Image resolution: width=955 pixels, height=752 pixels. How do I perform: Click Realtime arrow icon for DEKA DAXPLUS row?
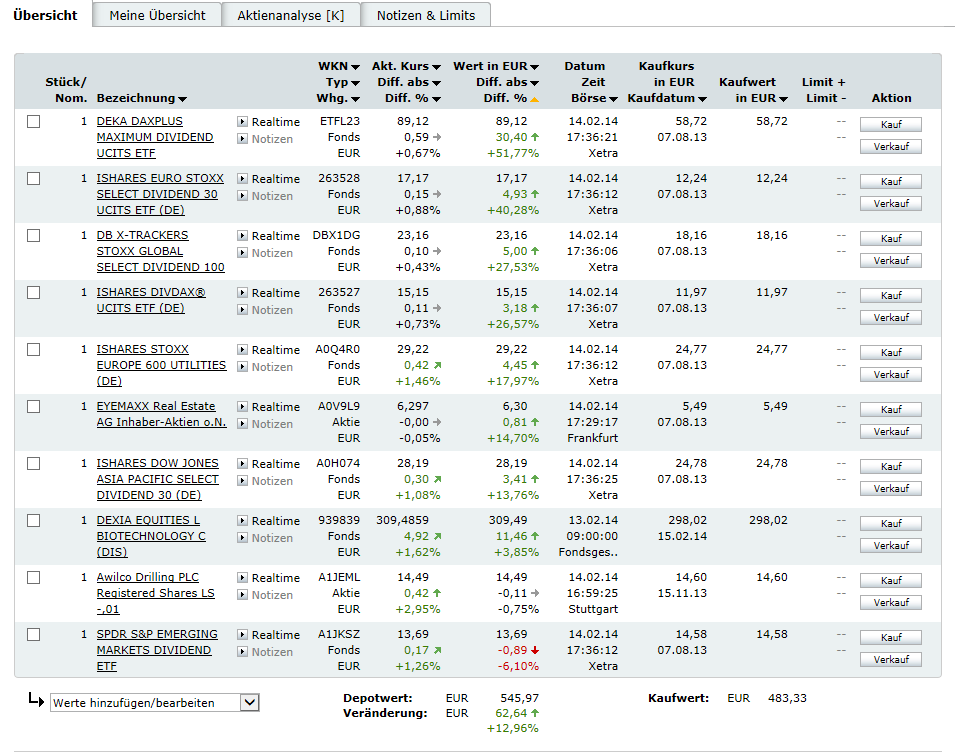pos(242,122)
